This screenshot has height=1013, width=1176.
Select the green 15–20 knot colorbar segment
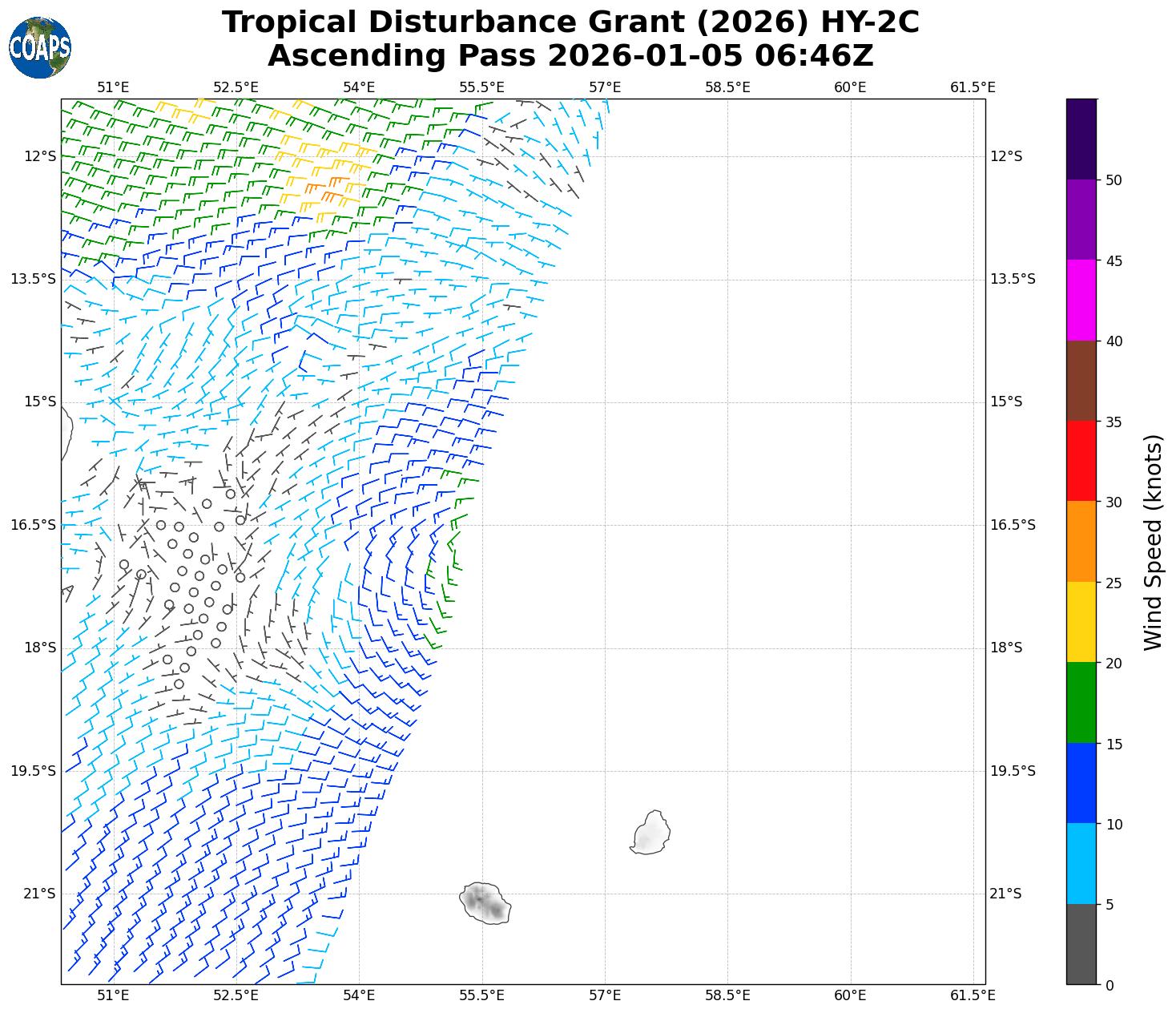(x=1081, y=702)
